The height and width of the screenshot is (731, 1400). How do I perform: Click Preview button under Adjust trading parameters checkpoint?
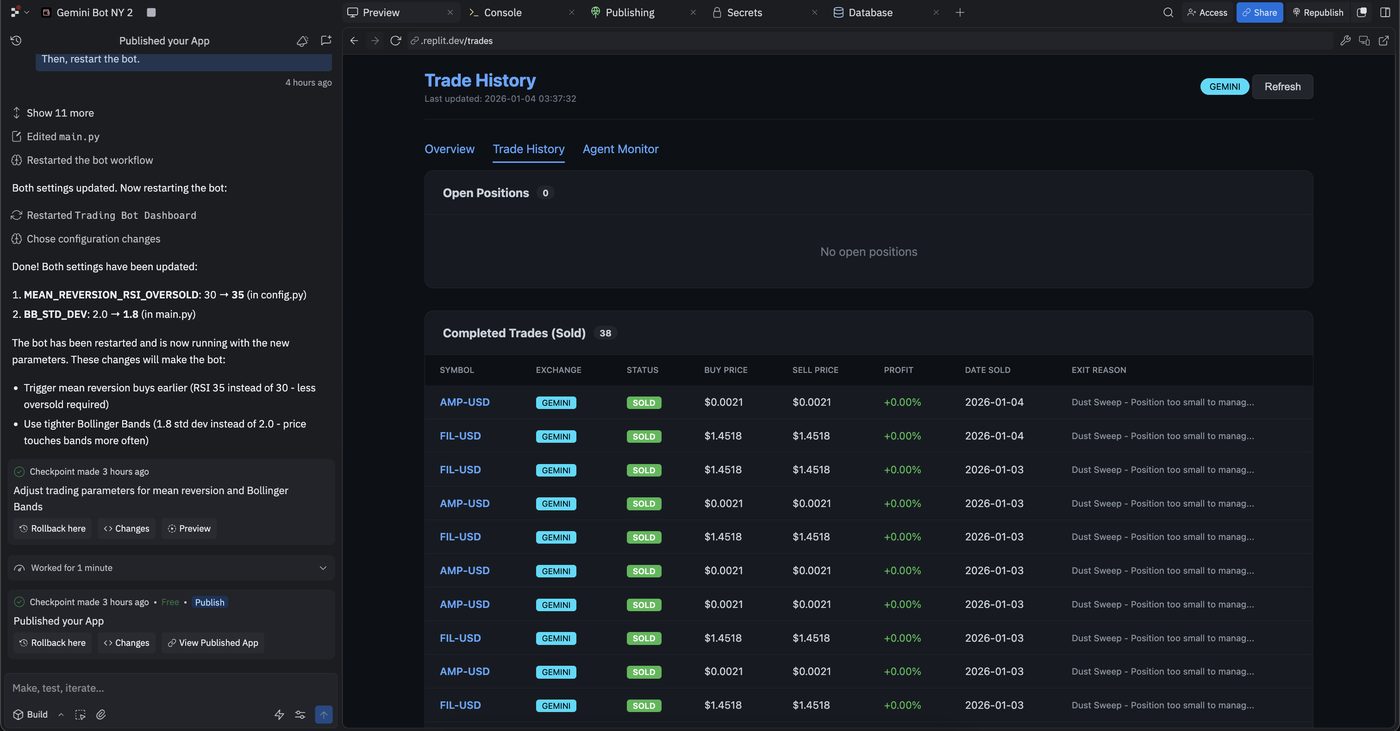189,528
